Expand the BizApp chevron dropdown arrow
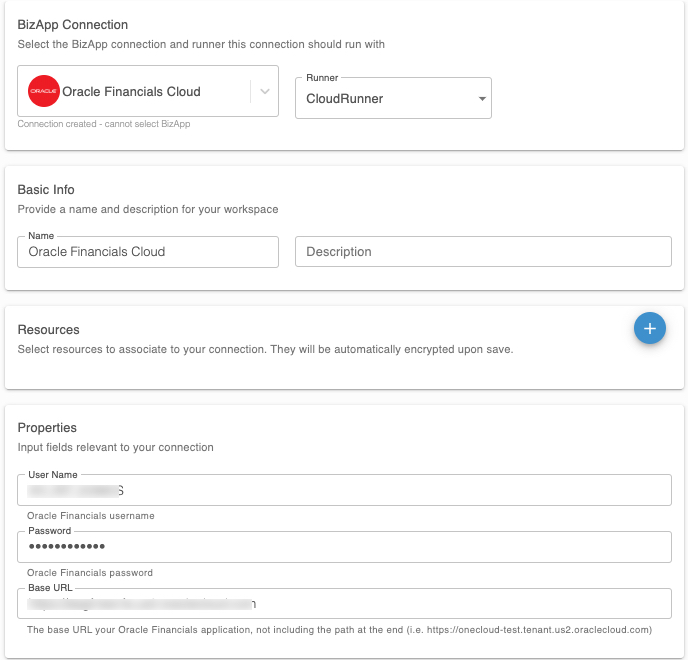 [265, 91]
